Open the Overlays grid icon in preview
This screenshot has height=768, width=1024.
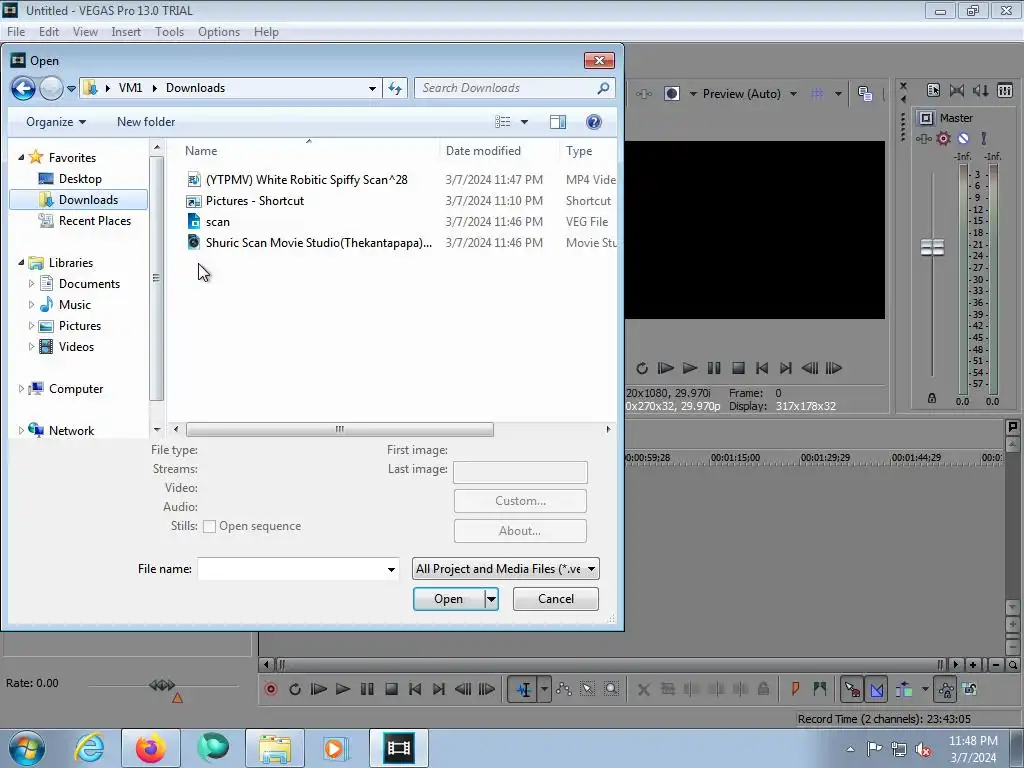817,94
